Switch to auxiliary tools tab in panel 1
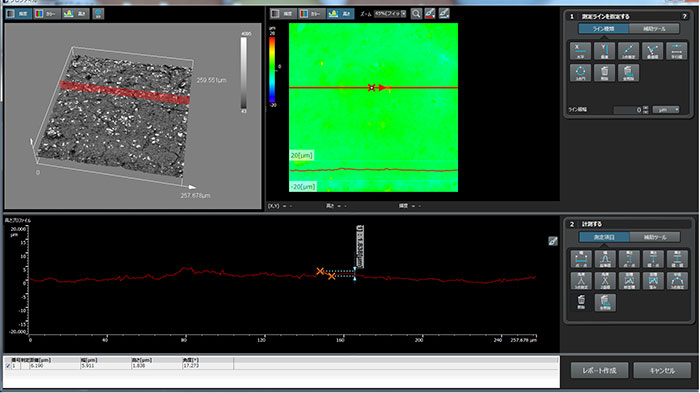The image size is (700, 393). (x=654, y=29)
